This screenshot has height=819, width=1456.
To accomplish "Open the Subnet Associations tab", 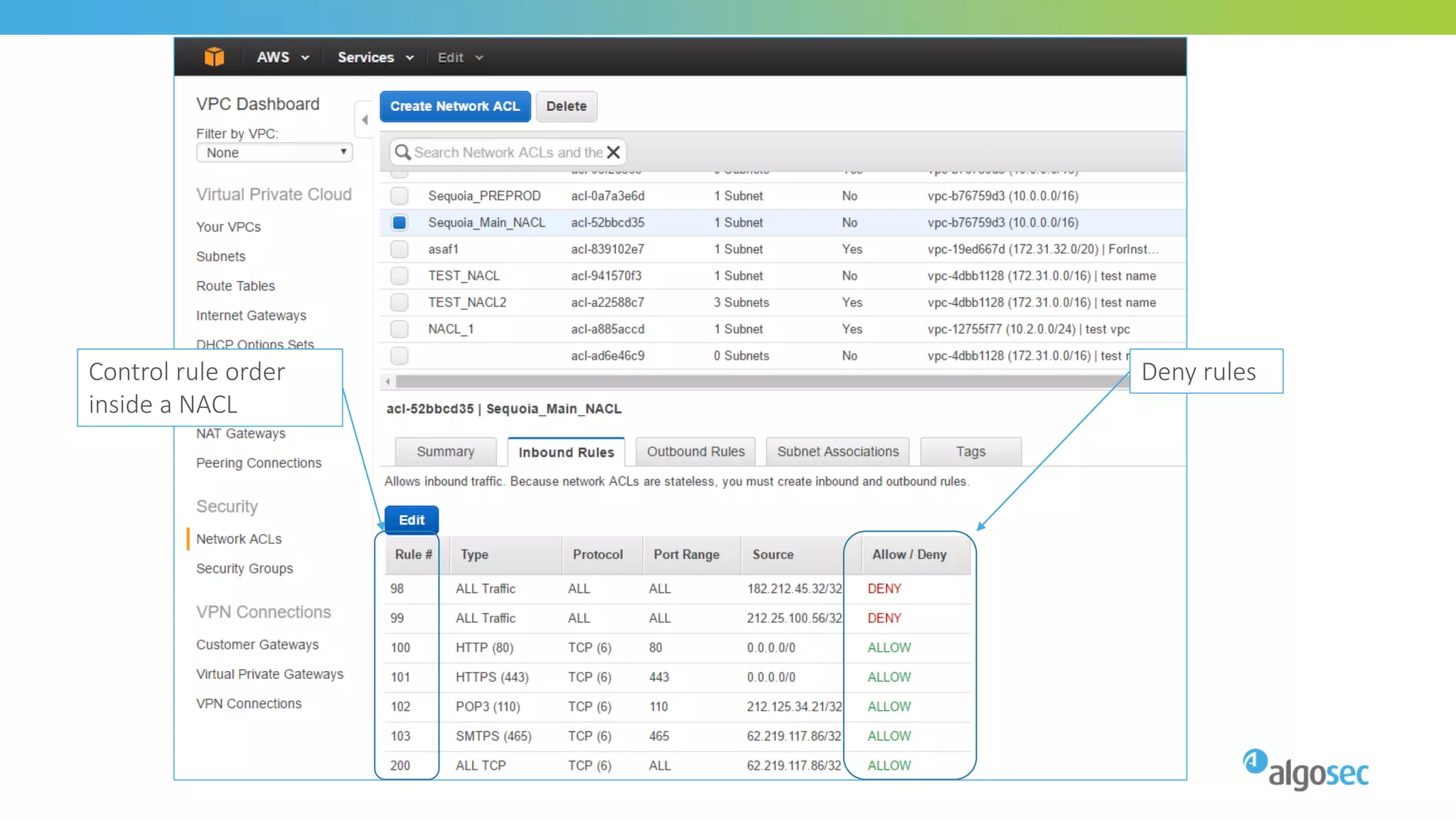I will click(x=837, y=452).
